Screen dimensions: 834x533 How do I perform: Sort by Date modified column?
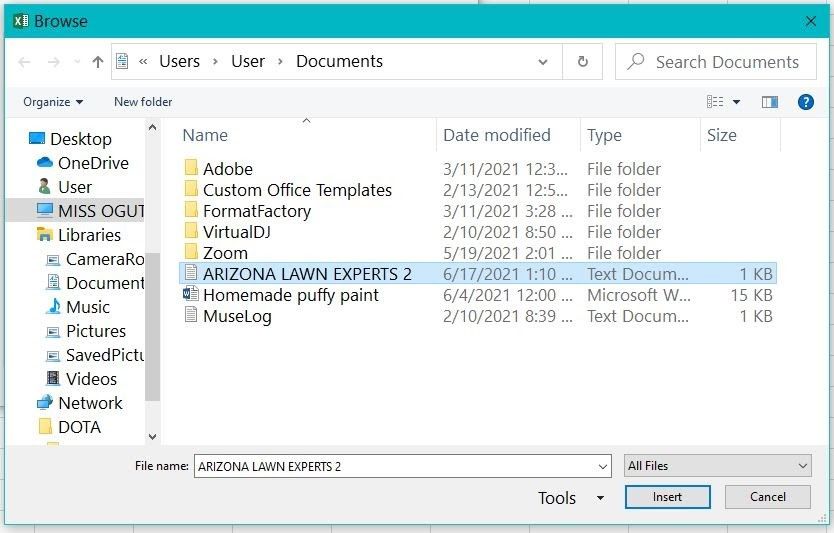pos(496,135)
